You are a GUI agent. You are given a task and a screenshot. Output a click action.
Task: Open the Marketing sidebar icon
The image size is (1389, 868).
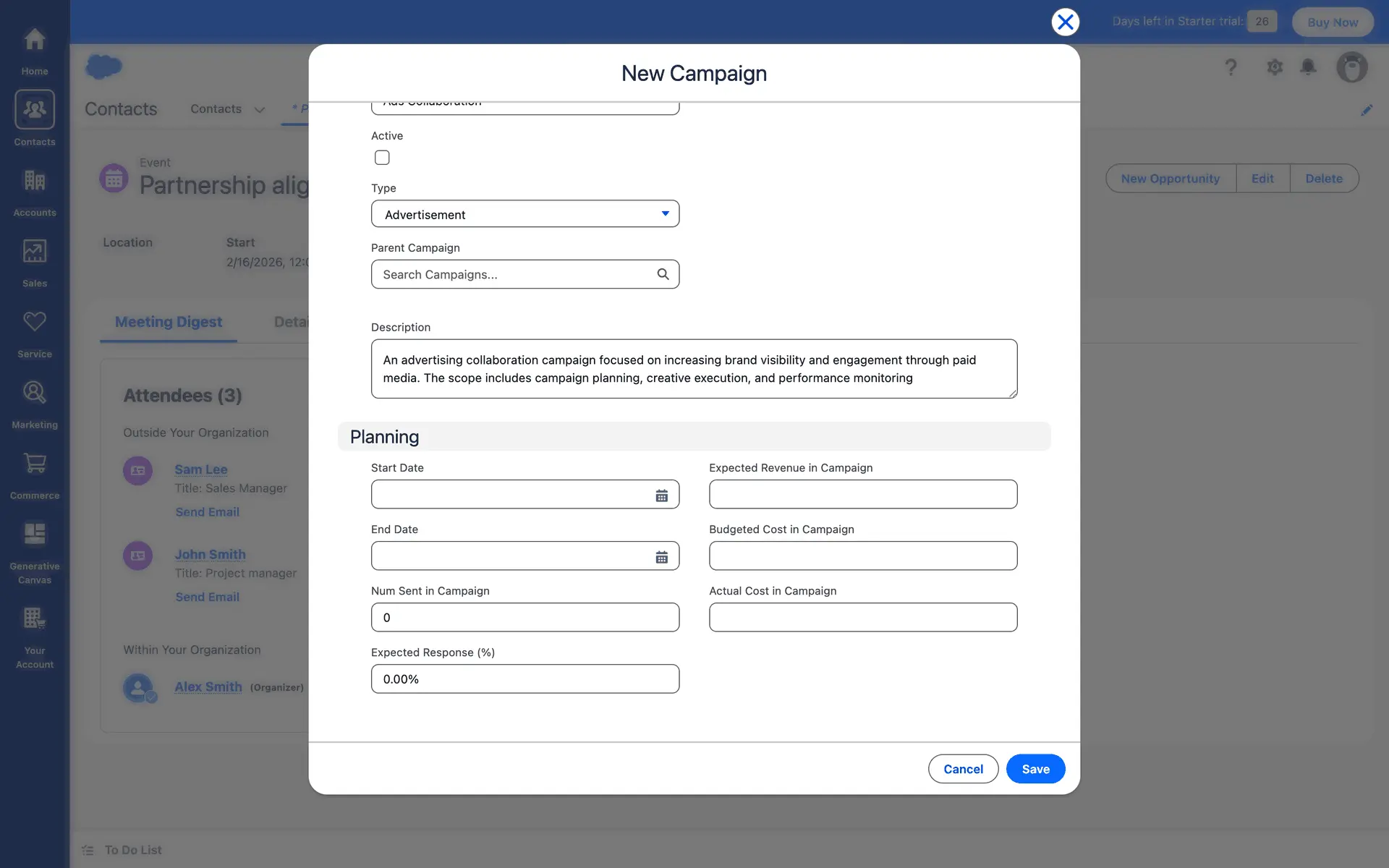pyautogui.click(x=35, y=402)
